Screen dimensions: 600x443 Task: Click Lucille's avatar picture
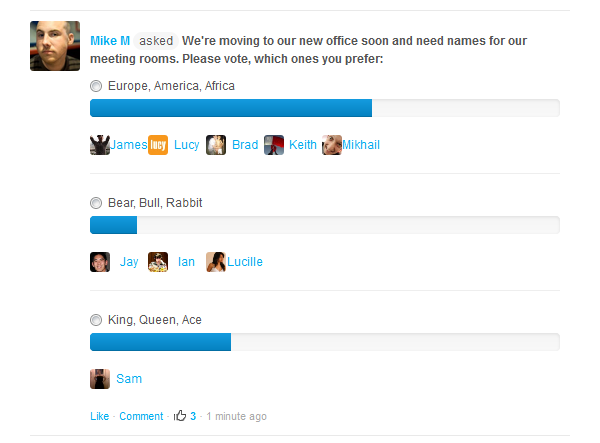coord(216,262)
